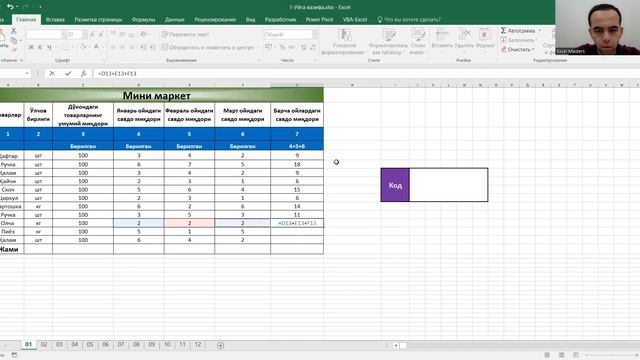
Task: Open the Рецензирование ribbon tab
Action: tap(215, 19)
